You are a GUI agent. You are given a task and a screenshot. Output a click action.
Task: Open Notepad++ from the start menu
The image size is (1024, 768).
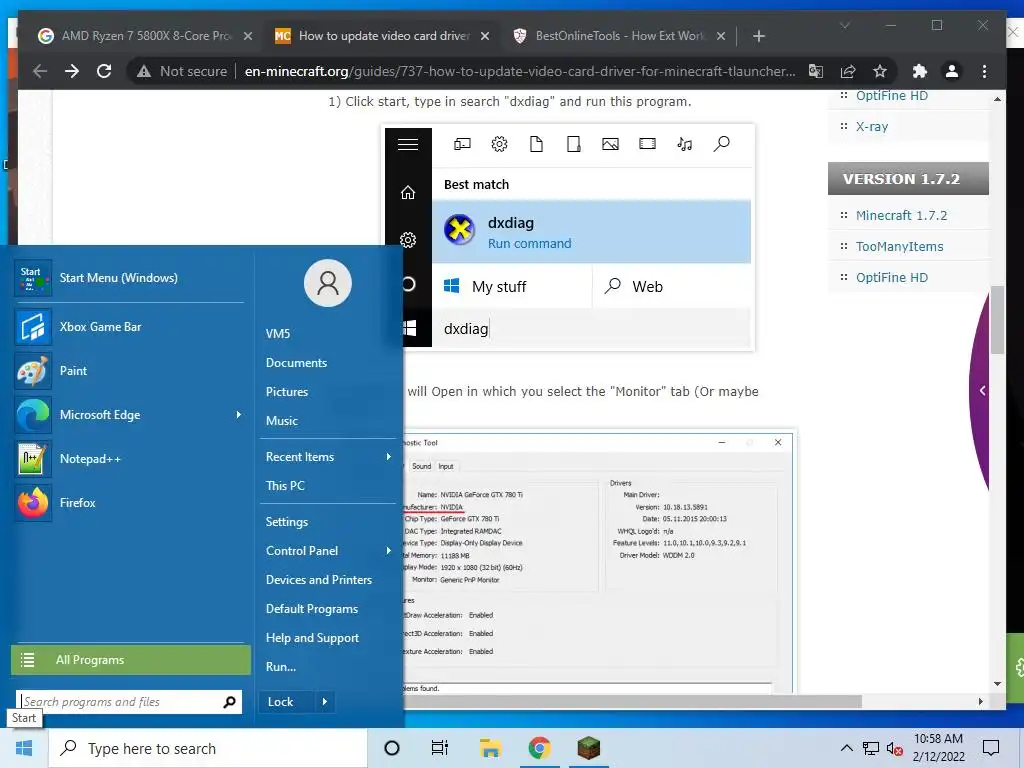[x=129, y=459]
